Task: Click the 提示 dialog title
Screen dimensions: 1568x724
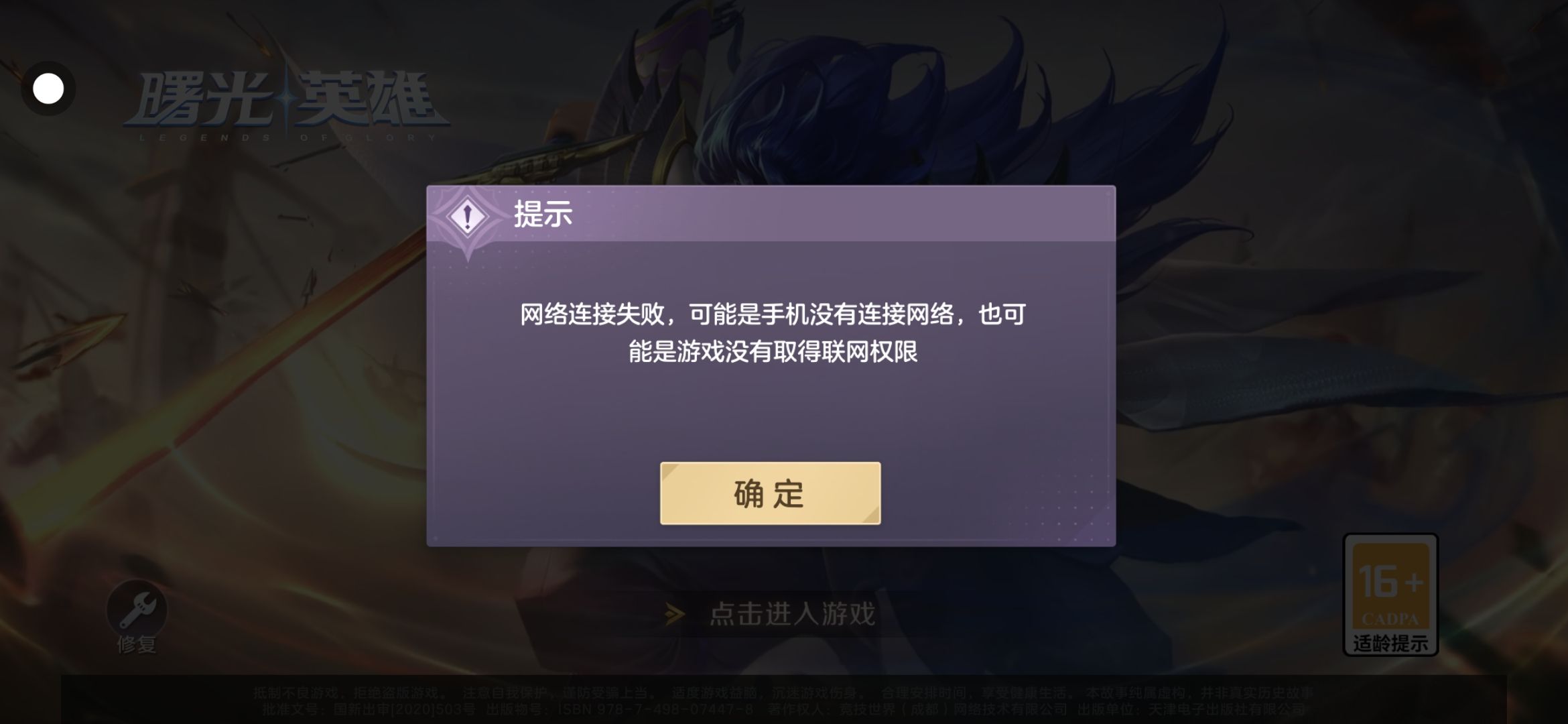Action: coord(543,215)
